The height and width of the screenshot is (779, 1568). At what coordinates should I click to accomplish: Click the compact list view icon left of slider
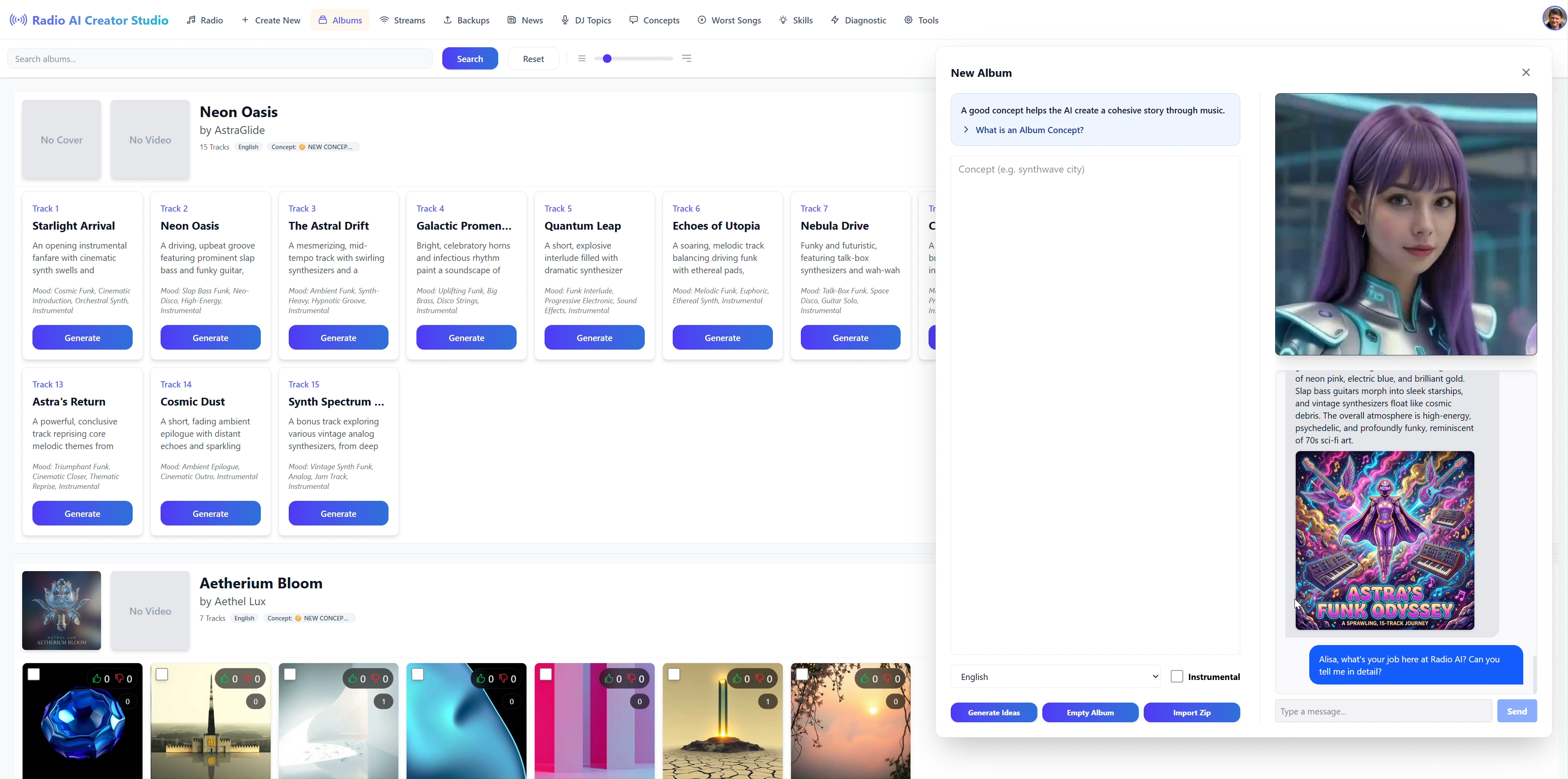tap(581, 58)
